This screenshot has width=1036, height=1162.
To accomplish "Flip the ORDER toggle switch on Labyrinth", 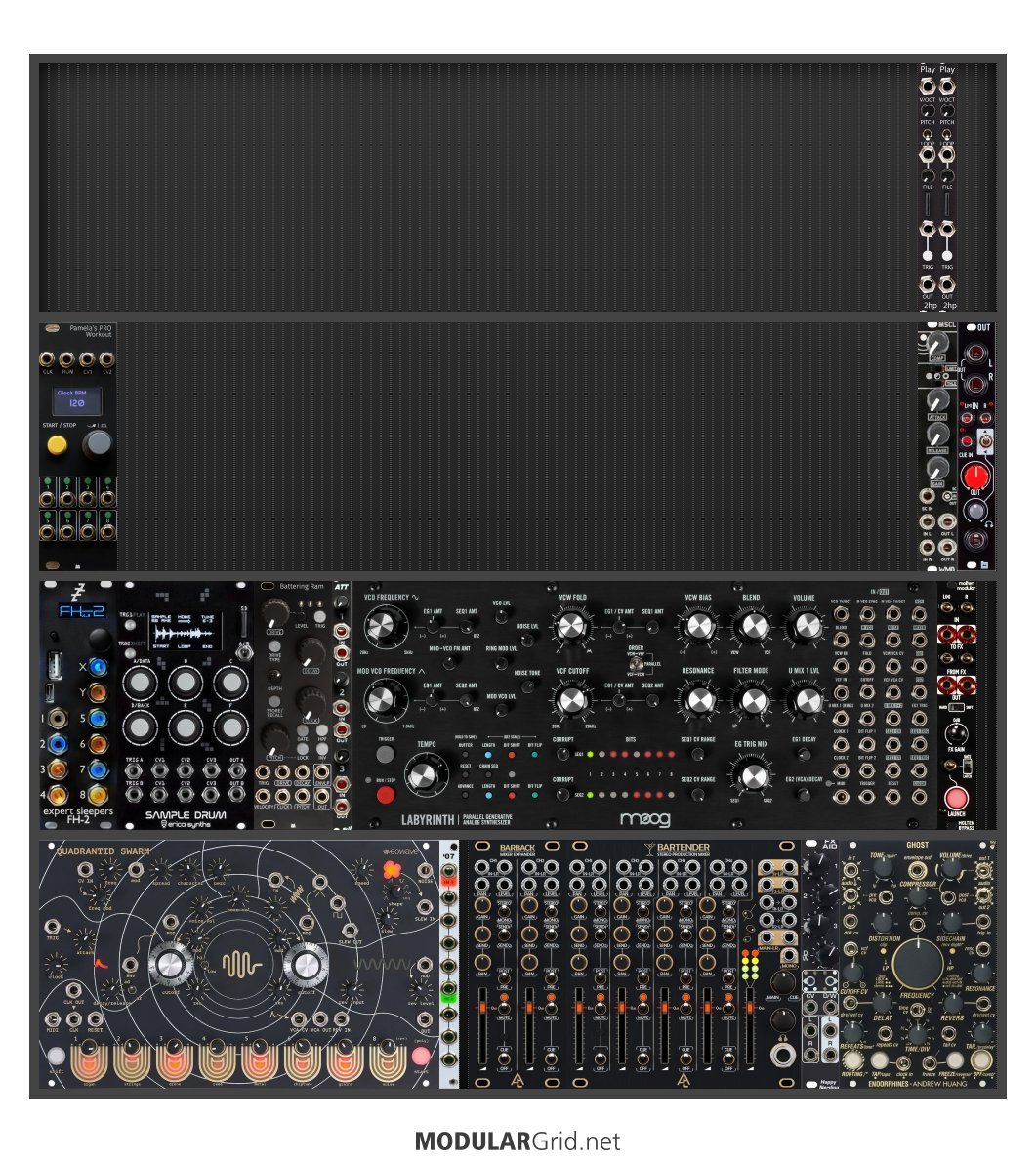I will [x=635, y=663].
